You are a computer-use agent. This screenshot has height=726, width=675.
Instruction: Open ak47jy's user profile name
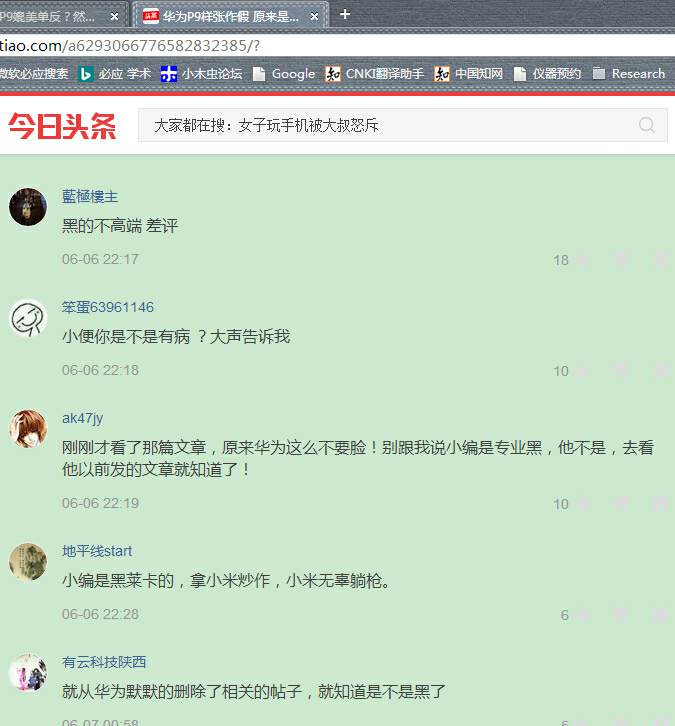point(82,418)
